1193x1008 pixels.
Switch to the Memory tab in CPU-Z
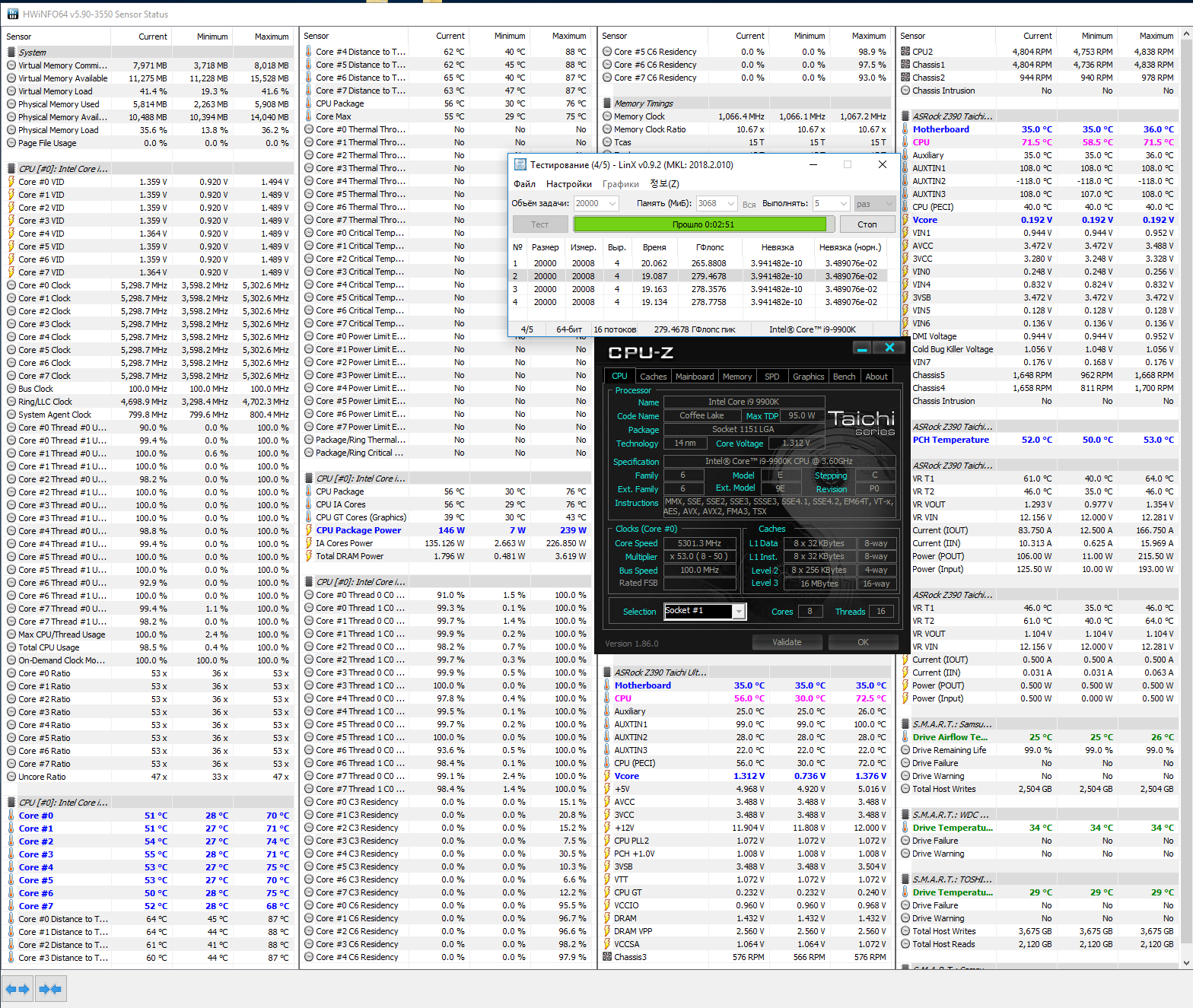click(x=737, y=377)
